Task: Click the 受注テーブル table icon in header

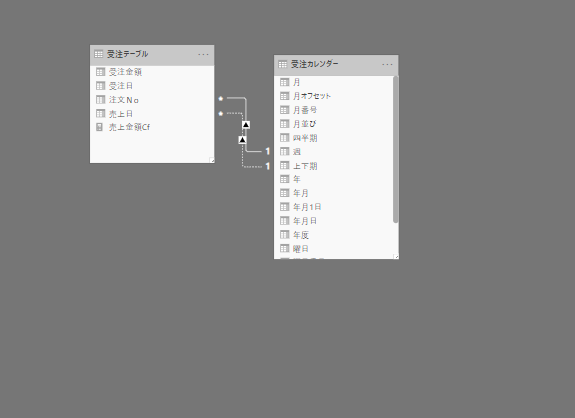Action: point(98,54)
